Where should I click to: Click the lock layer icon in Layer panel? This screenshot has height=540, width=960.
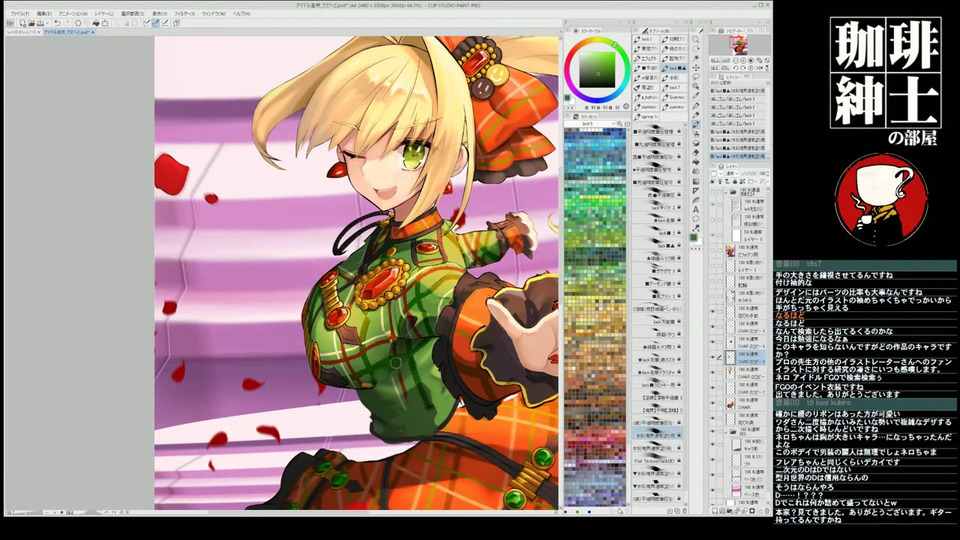pos(735,181)
